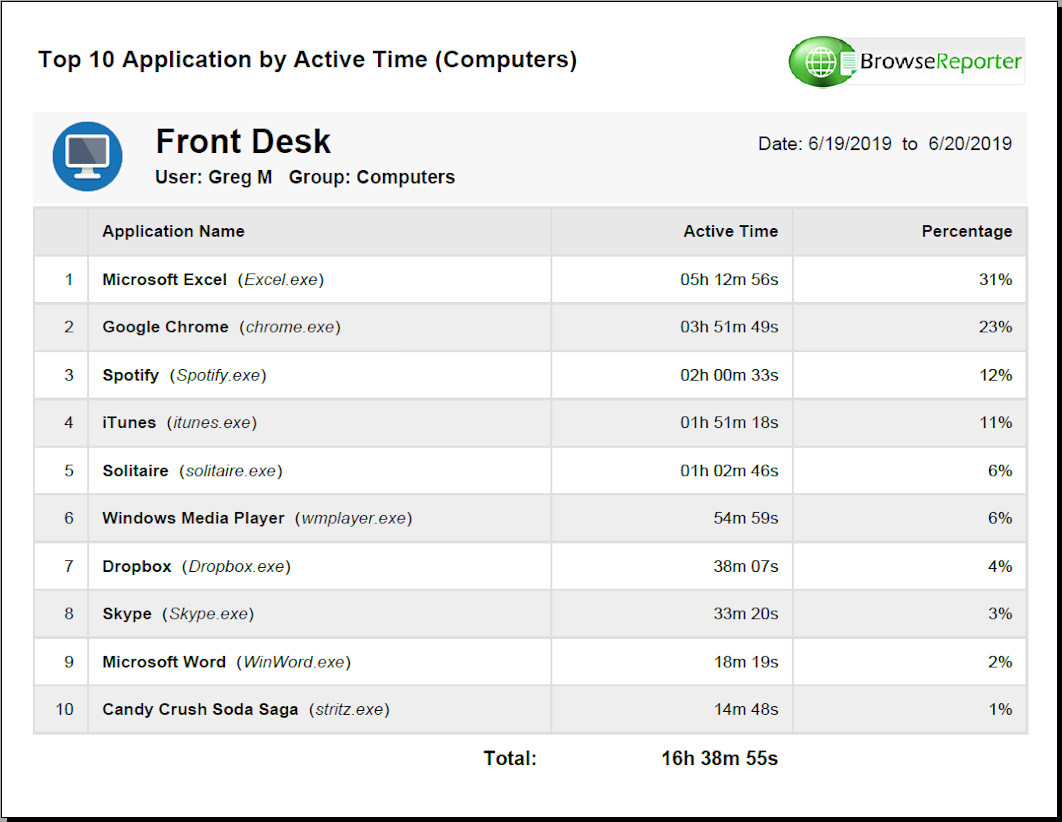Click the BrowseReporter globe logo icon

pyautogui.click(x=821, y=62)
